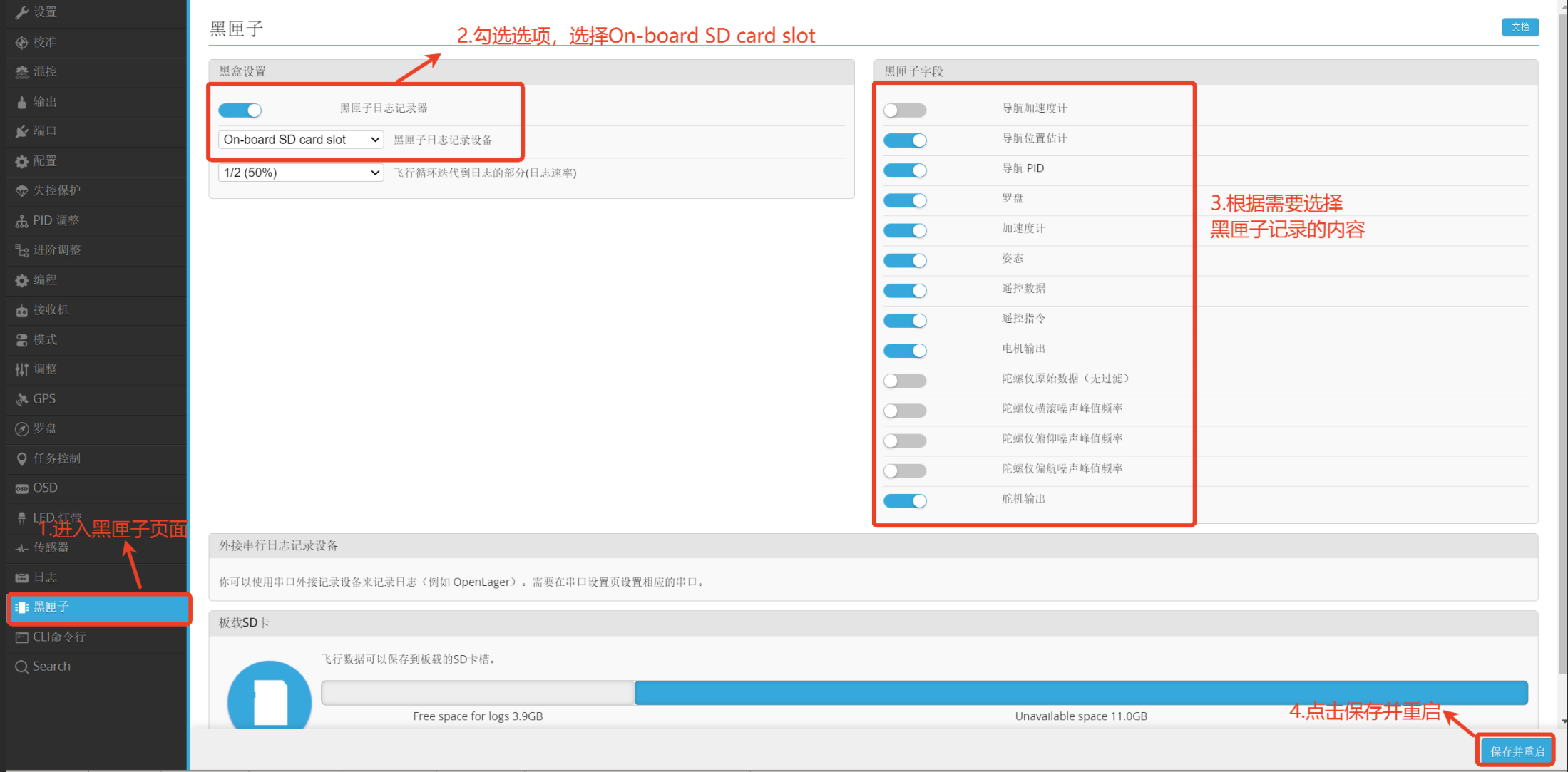The height and width of the screenshot is (772, 1568).
Task: Click the 端口 ports plug icon
Action: coord(22,131)
